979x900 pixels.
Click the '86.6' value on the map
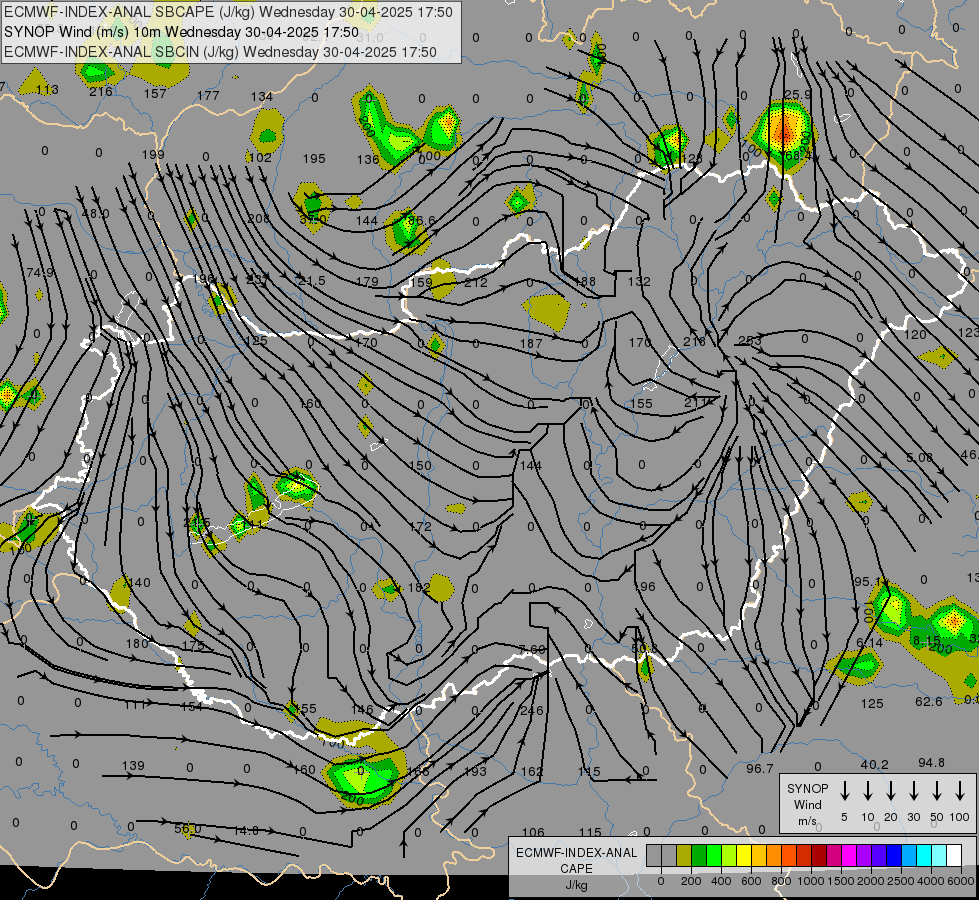pos(421,220)
